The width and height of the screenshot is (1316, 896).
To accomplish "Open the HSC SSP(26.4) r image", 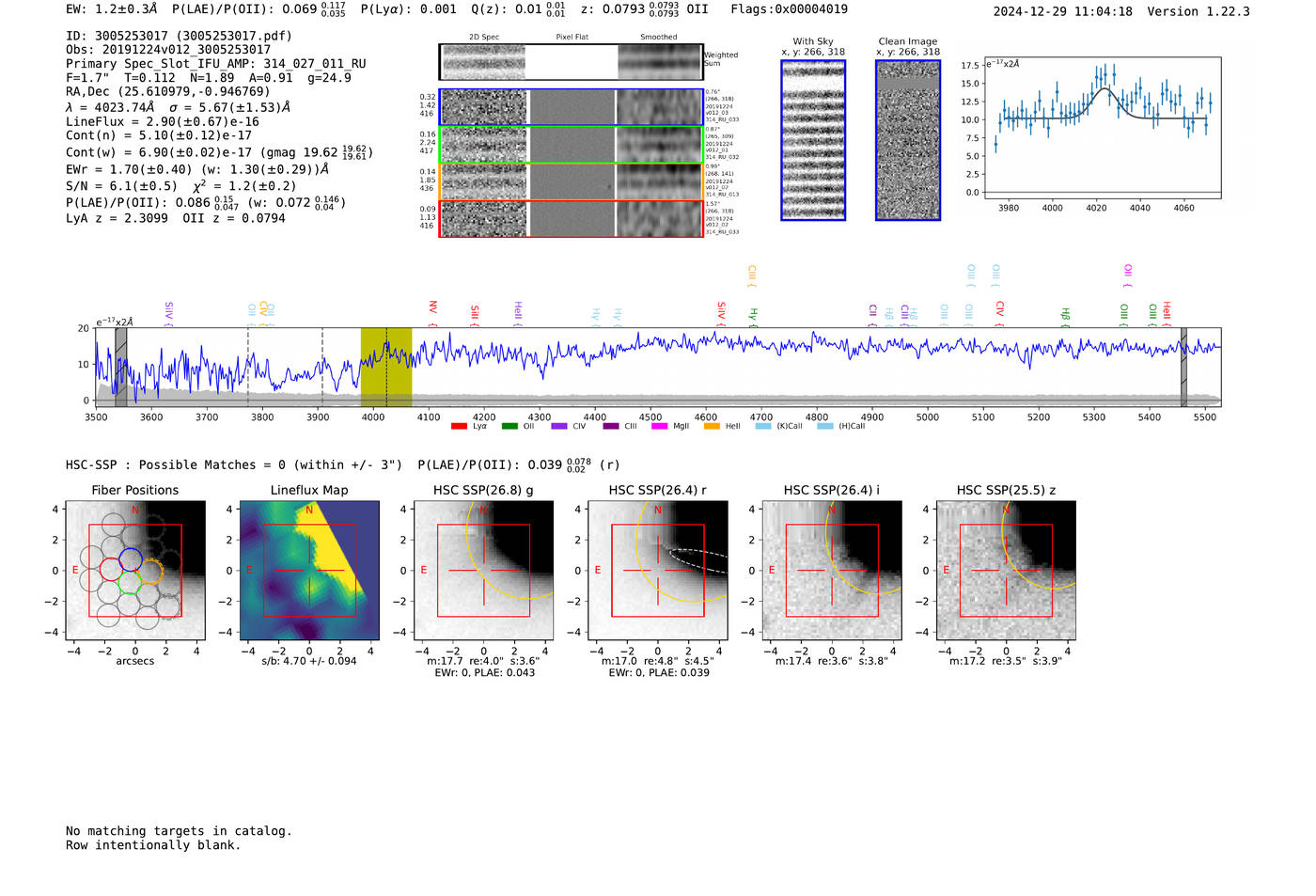I will 658,571.
